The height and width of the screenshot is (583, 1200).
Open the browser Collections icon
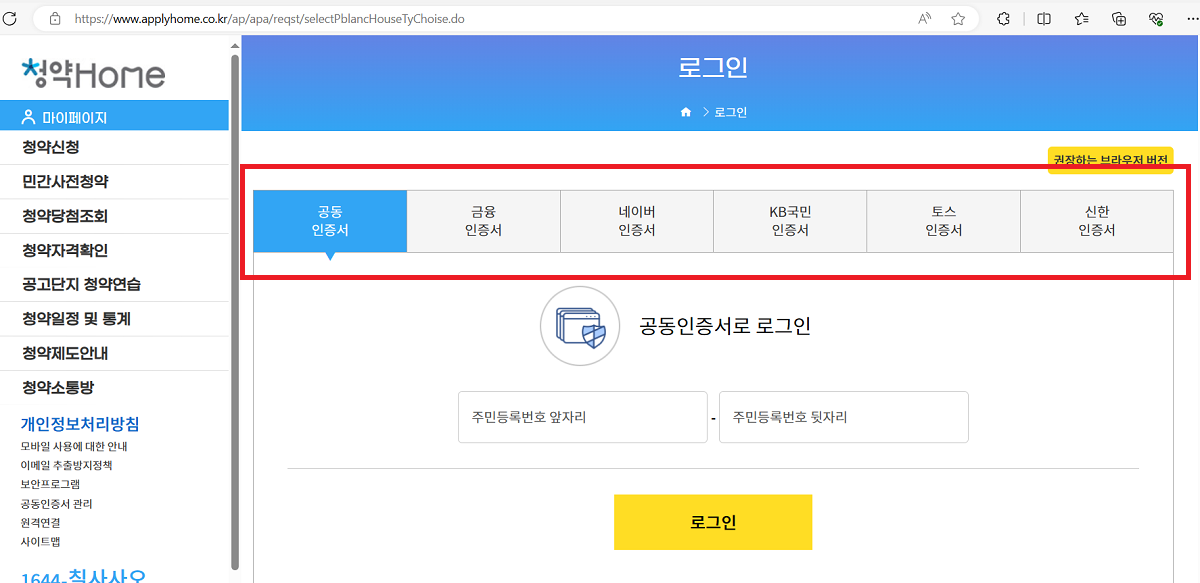click(1119, 17)
